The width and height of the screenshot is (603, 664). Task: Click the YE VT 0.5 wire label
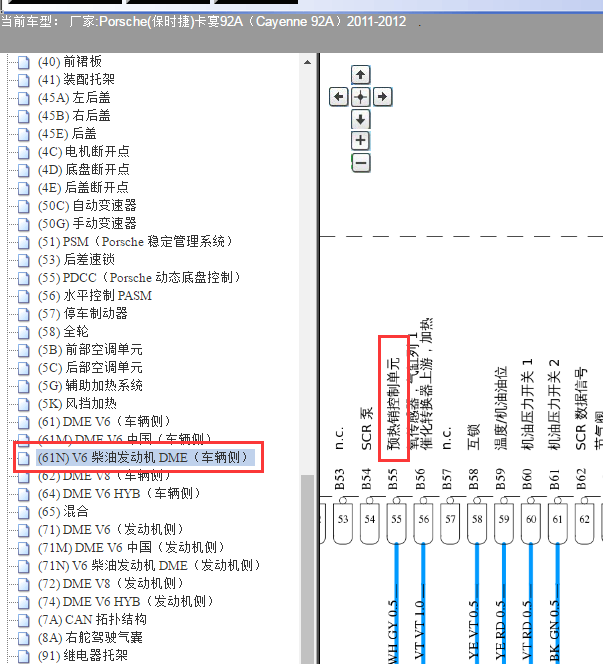(x=474, y=632)
